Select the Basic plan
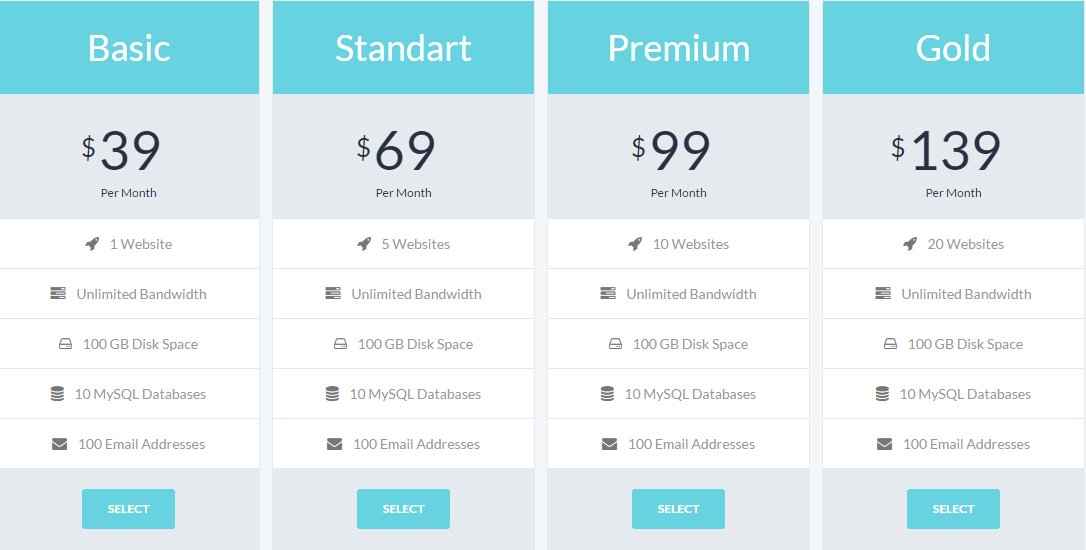This screenshot has height=550, width=1086. point(128,509)
